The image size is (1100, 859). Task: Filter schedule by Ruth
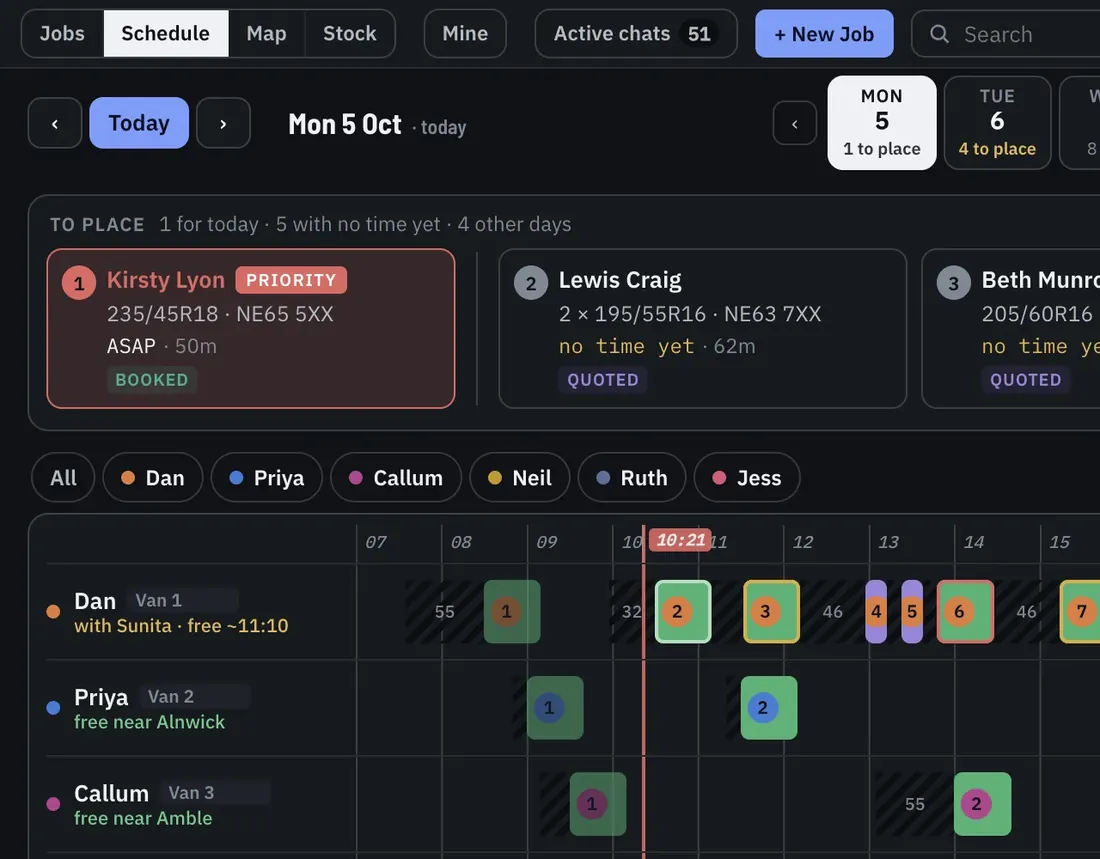[632, 478]
